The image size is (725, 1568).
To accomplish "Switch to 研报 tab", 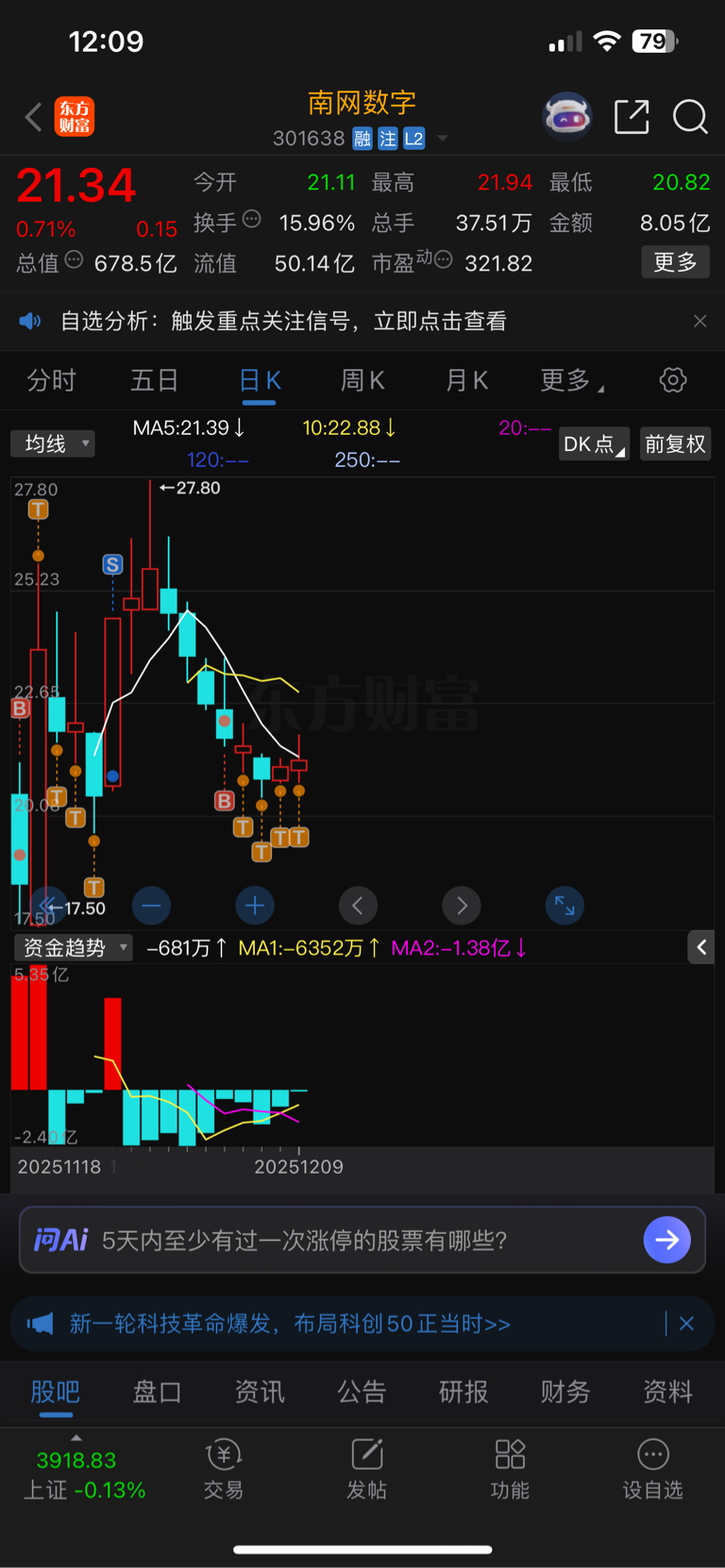I will tap(464, 1392).
